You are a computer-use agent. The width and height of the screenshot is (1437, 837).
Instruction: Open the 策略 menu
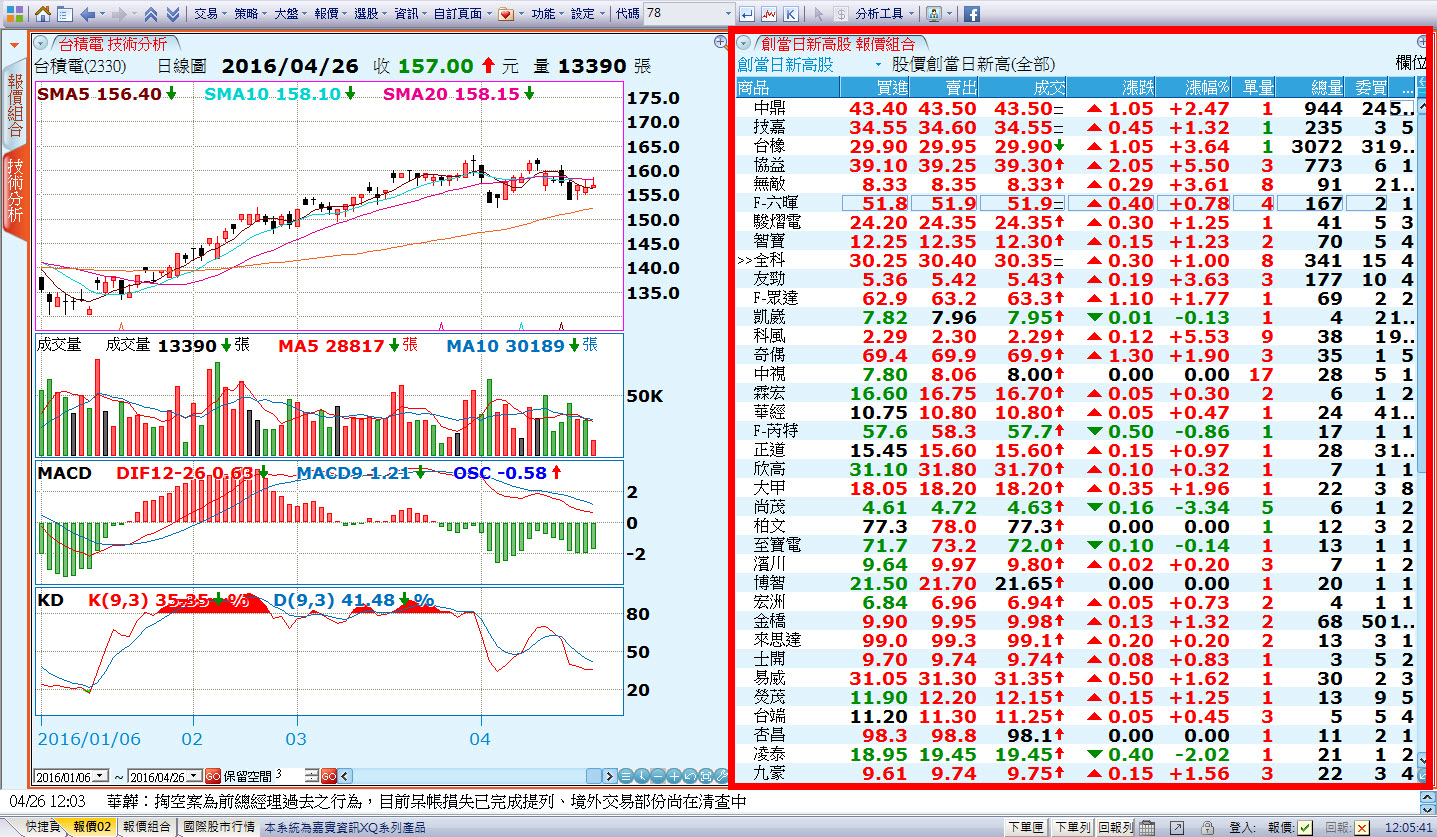point(250,14)
